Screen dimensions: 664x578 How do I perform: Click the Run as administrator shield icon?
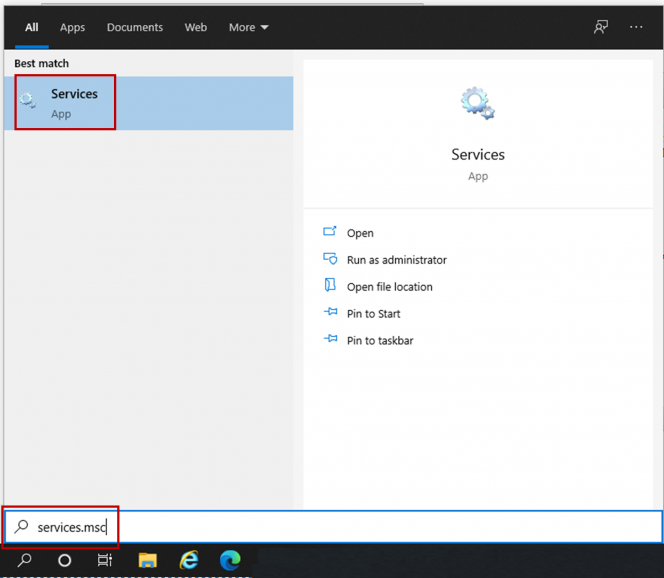point(330,258)
